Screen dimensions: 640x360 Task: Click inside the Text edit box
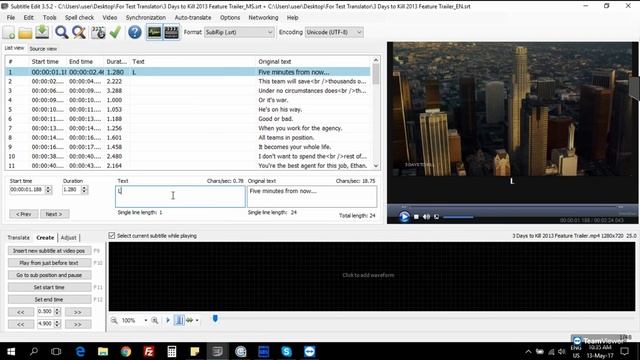click(180, 196)
